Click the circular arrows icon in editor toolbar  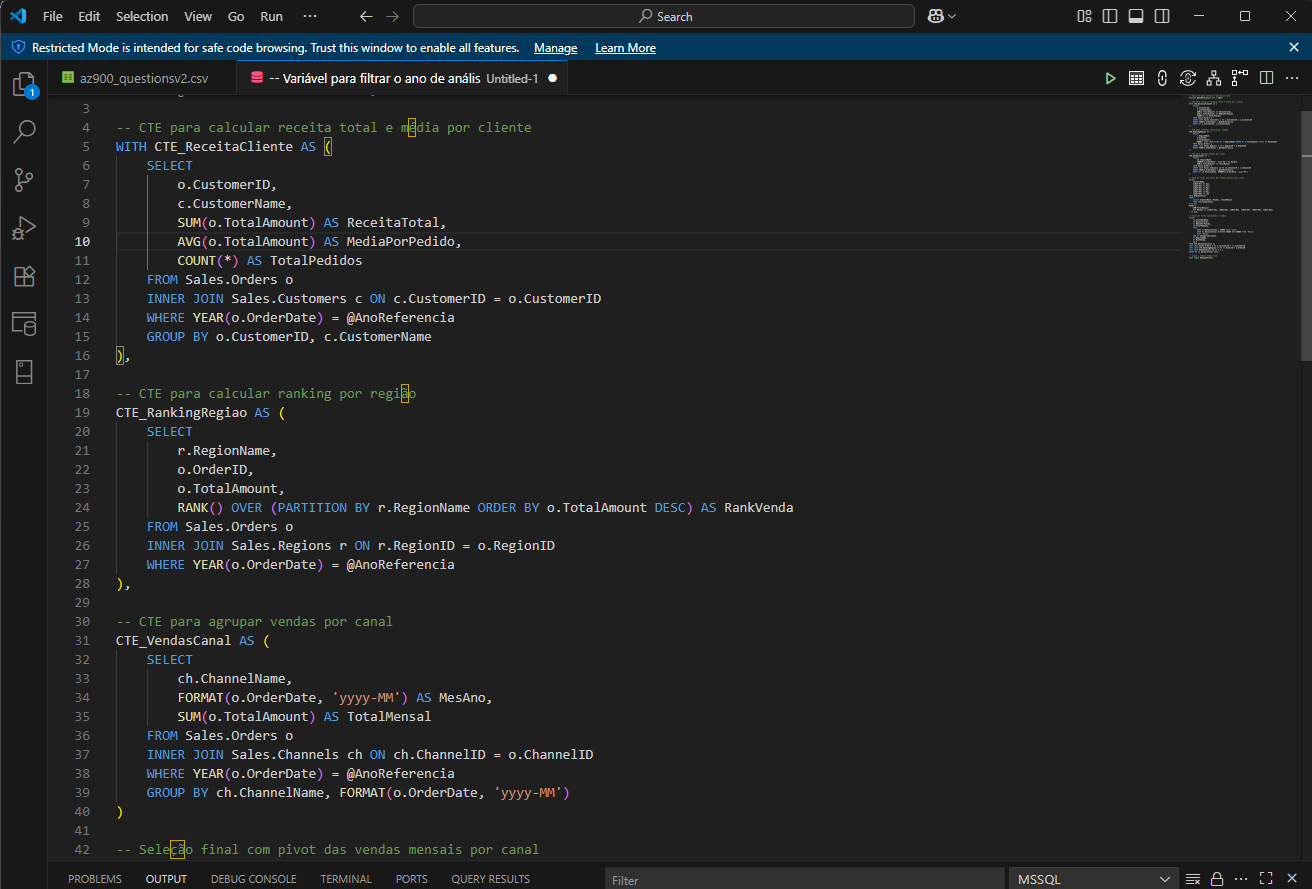(x=1188, y=78)
